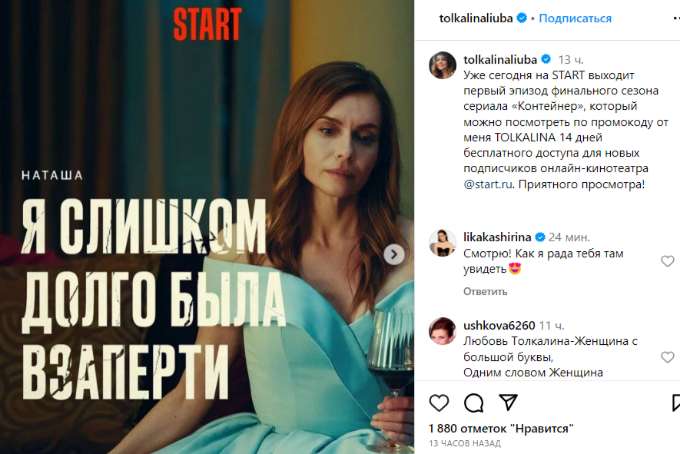Click the 13 часов назад timestamp

(465, 444)
